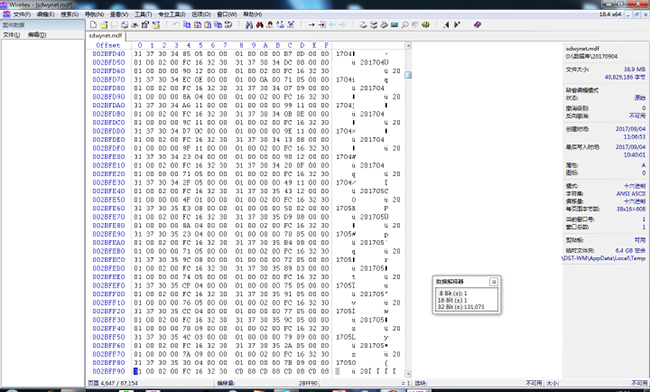Expand the 选项(O) menu

201,15
